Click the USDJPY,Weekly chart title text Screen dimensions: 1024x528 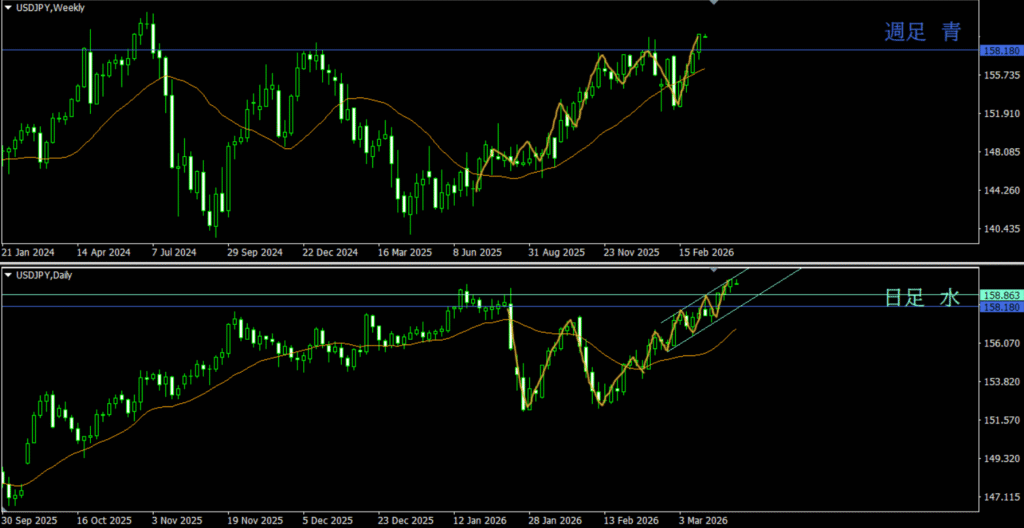[x=50, y=7]
